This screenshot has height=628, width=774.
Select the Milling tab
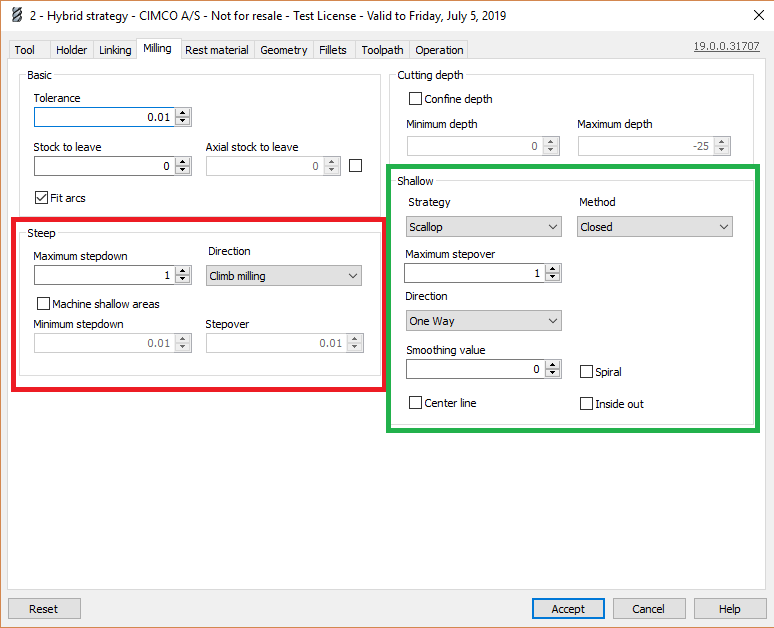[157, 48]
